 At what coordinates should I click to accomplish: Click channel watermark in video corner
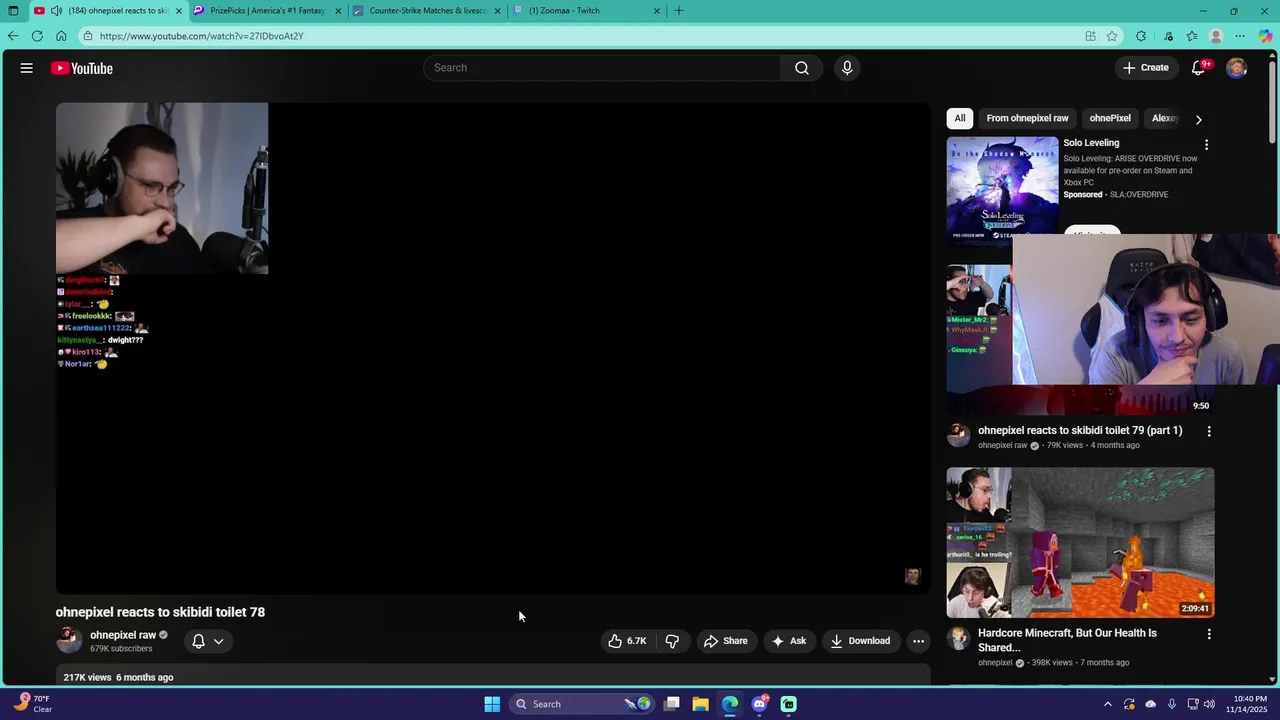coord(912,576)
